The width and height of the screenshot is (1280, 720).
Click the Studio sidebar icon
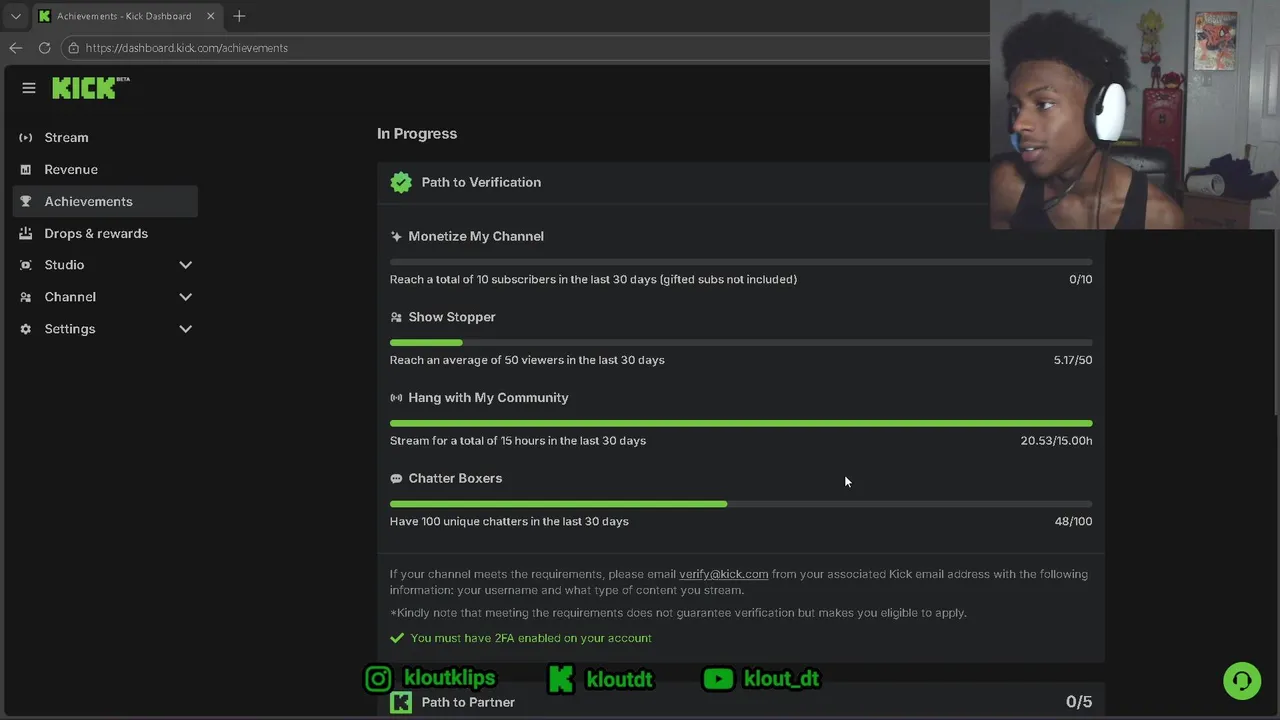point(26,265)
